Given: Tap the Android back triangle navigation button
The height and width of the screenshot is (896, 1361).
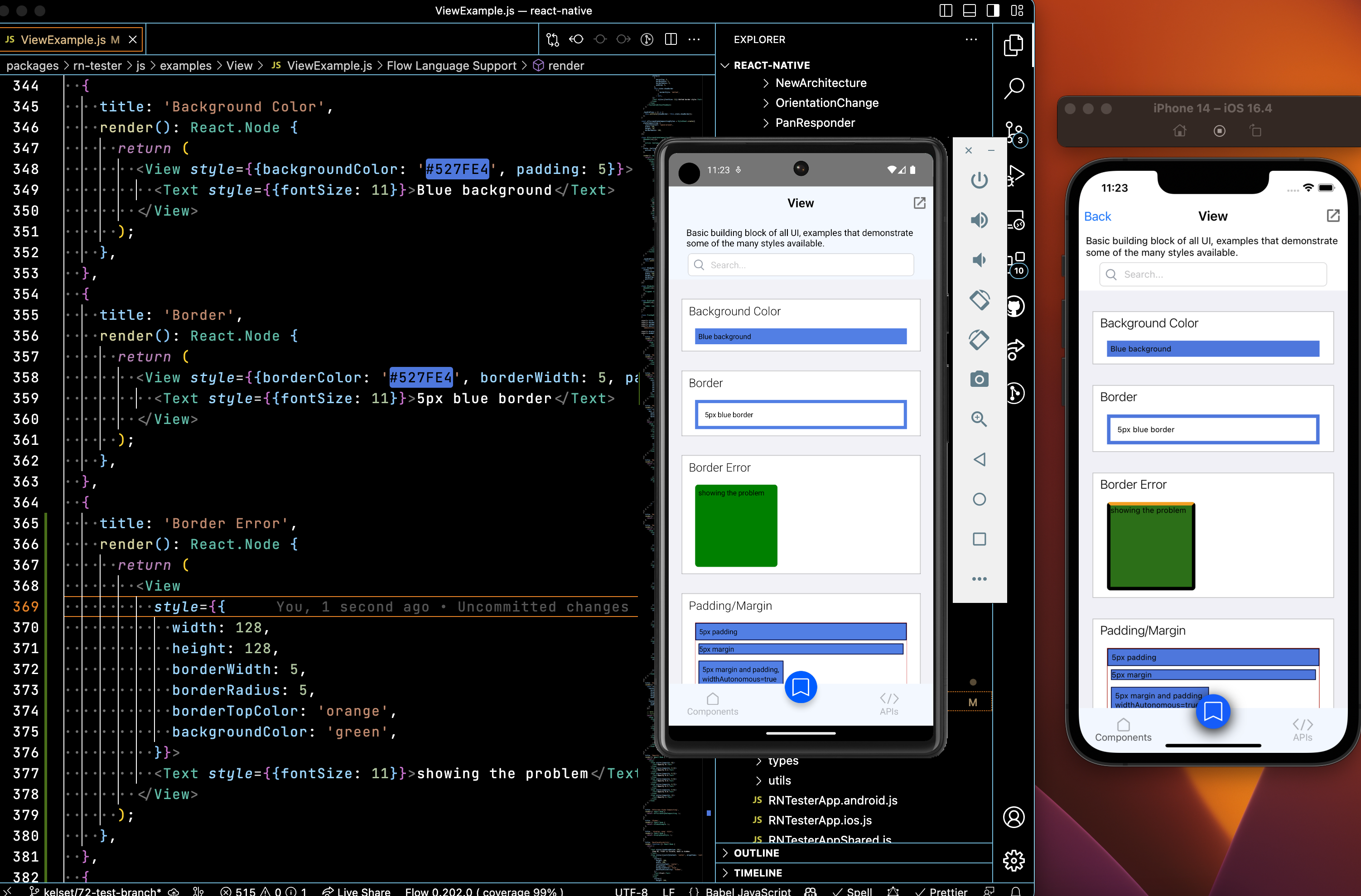Looking at the screenshot, I should click(980, 459).
